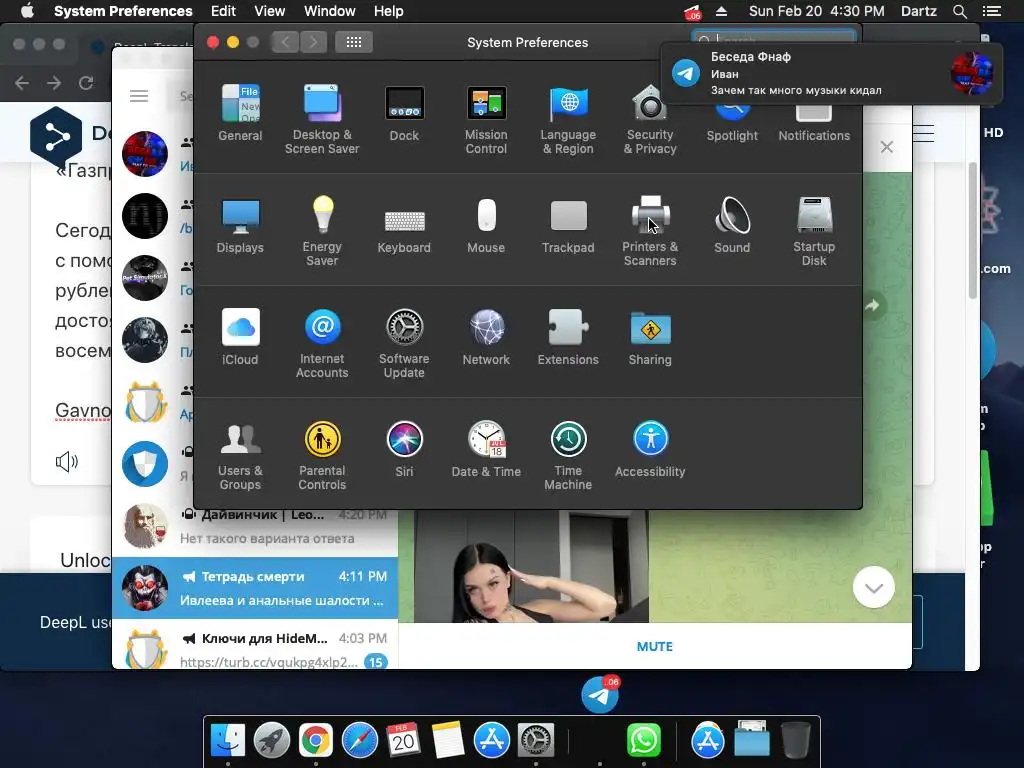Viewport: 1024px width, 768px height.
Task: Open the Window menu
Action: point(330,11)
